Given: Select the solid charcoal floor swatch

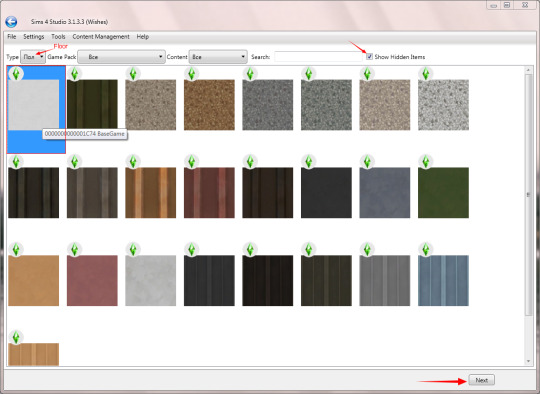Looking at the screenshot, I should [326, 193].
